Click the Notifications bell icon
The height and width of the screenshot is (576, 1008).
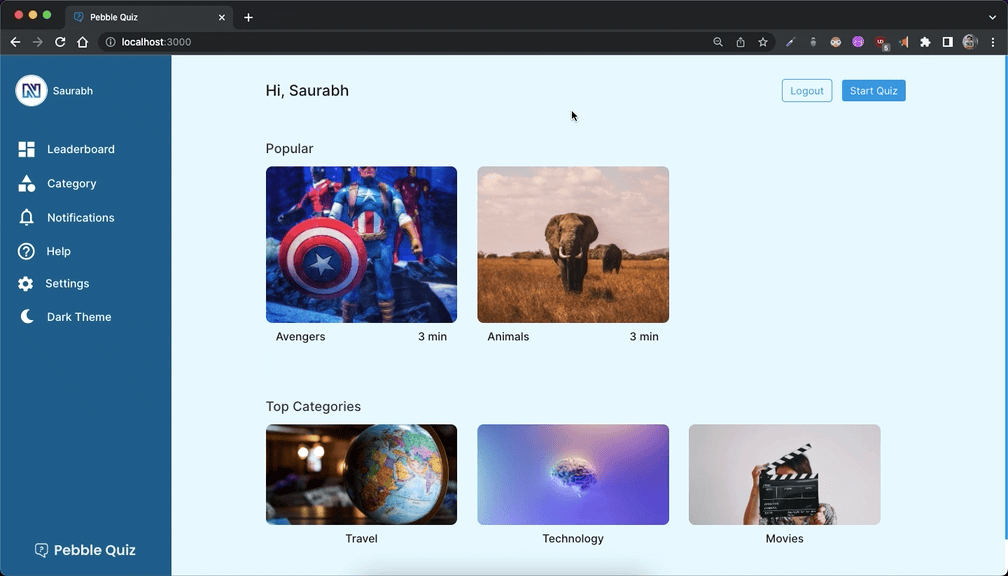point(27,218)
